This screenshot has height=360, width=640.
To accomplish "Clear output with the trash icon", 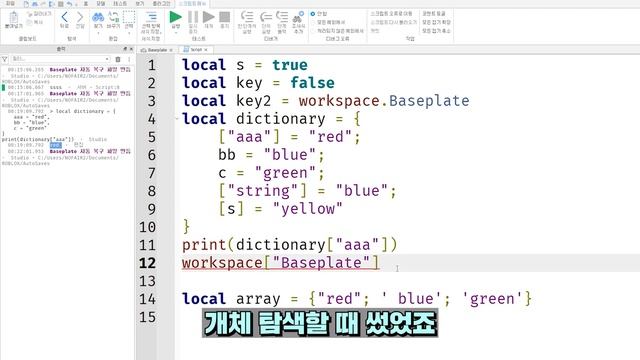I will (118, 59).
